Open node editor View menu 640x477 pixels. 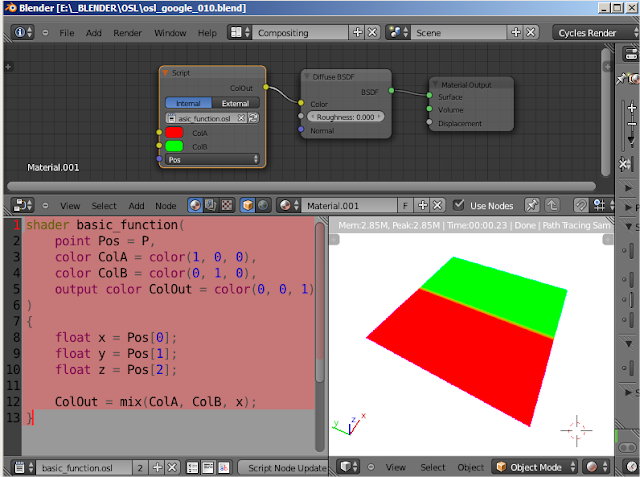pyautogui.click(x=70, y=206)
